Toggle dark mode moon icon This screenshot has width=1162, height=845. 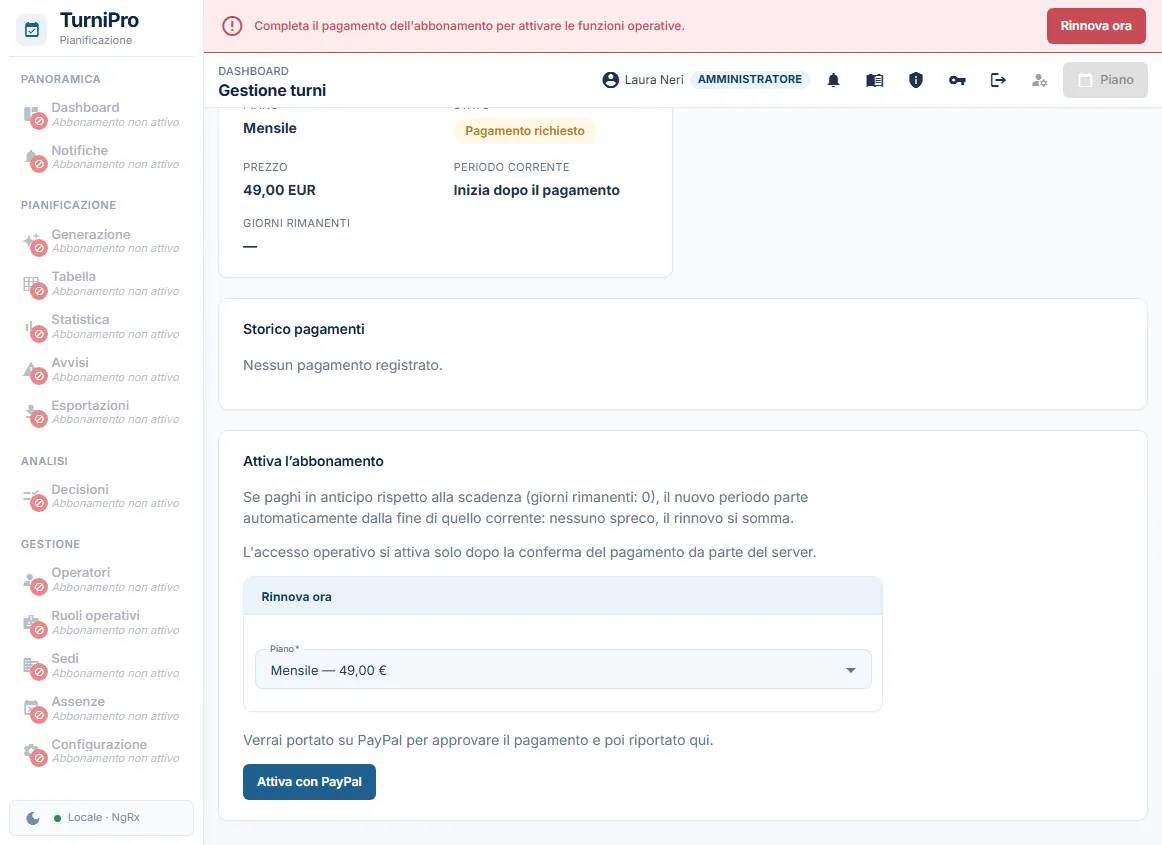(x=33, y=818)
